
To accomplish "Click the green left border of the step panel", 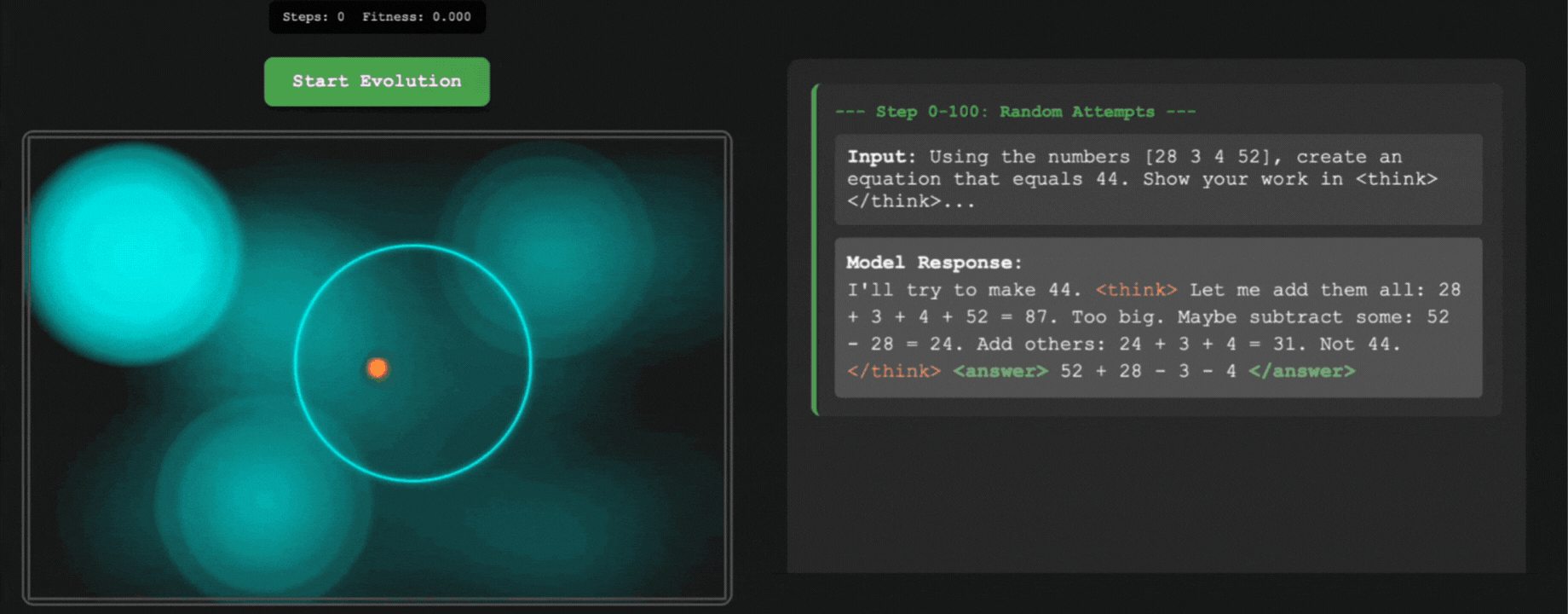I will pyautogui.click(x=816, y=249).
